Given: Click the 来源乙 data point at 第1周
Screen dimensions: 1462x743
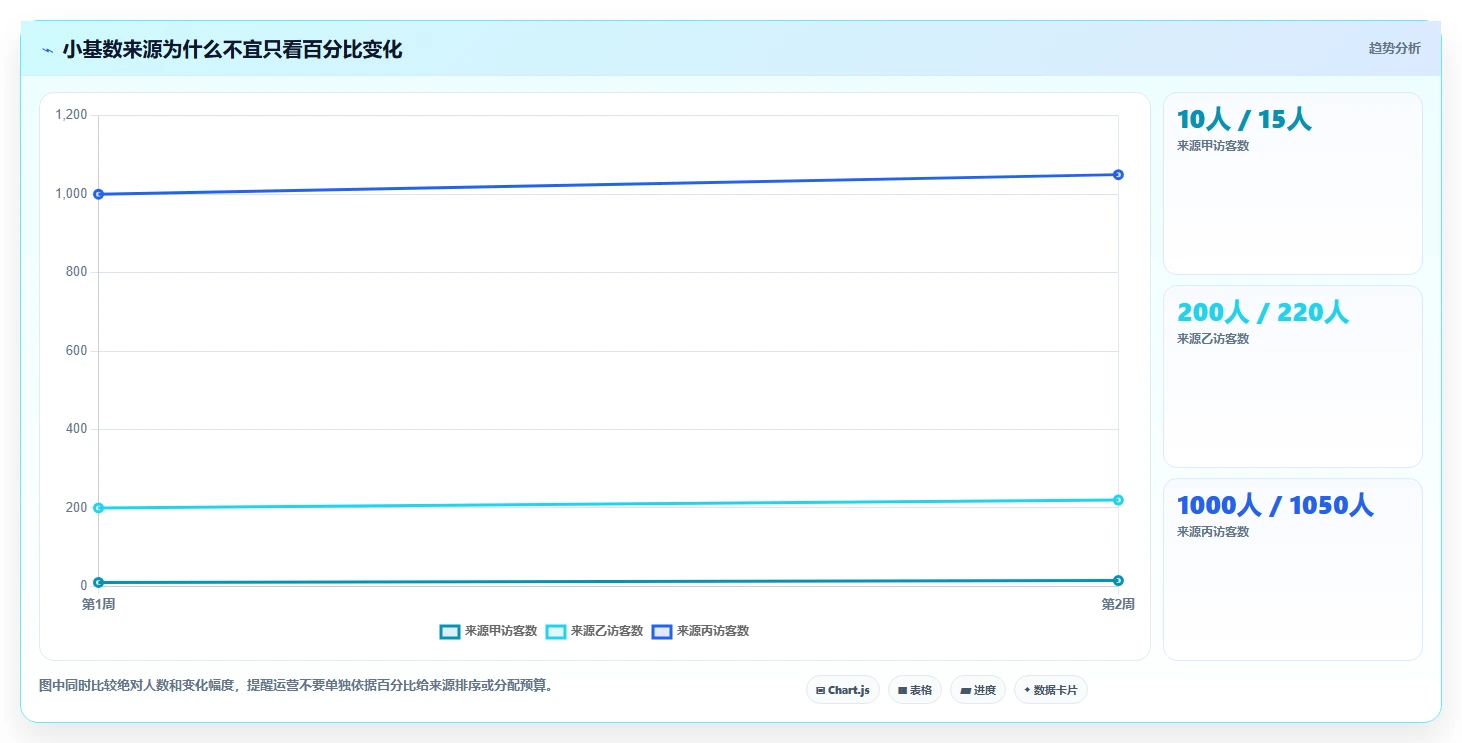Looking at the screenshot, I should pyautogui.click(x=98, y=508).
